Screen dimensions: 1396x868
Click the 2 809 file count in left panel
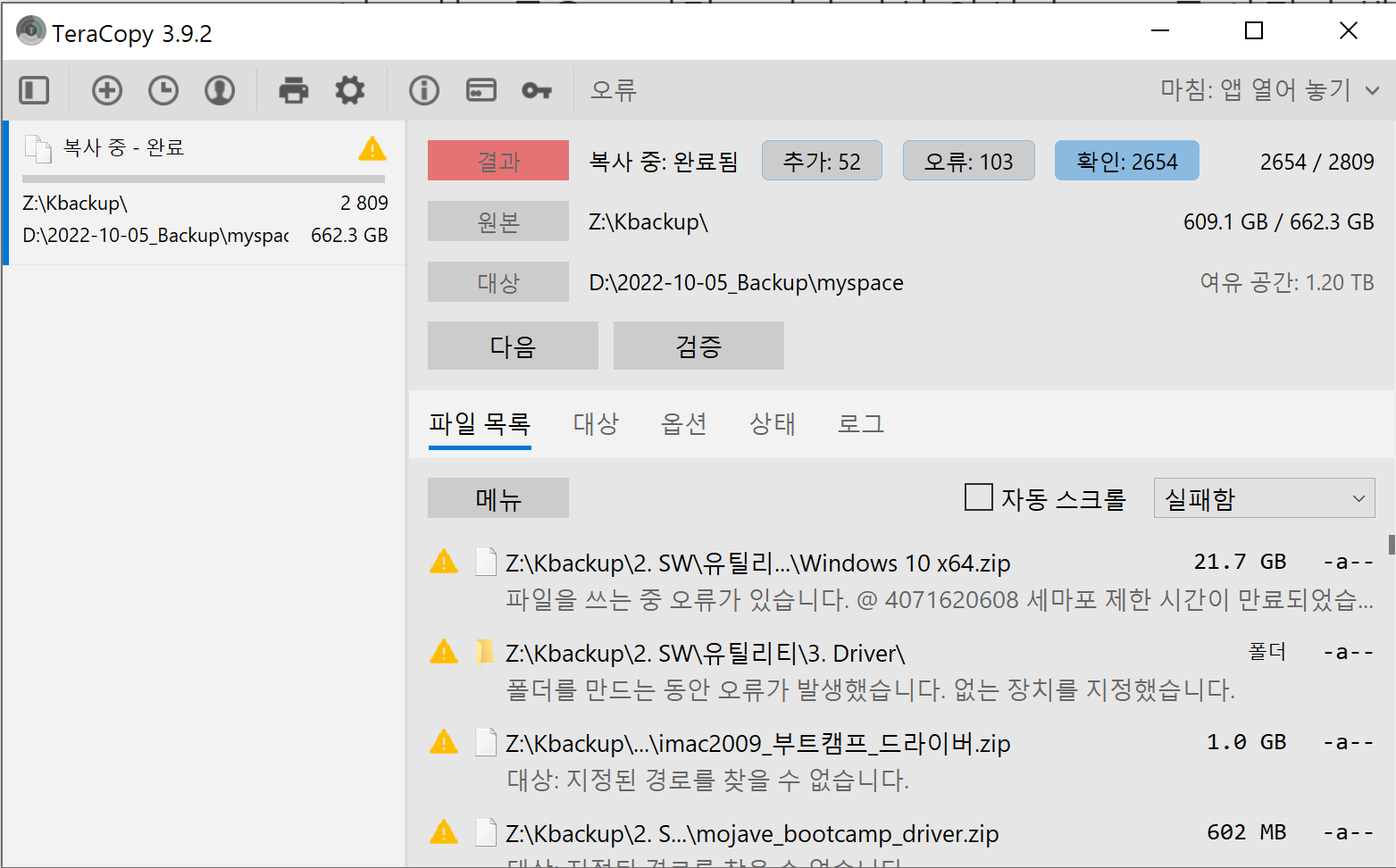click(x=364, y=204)
